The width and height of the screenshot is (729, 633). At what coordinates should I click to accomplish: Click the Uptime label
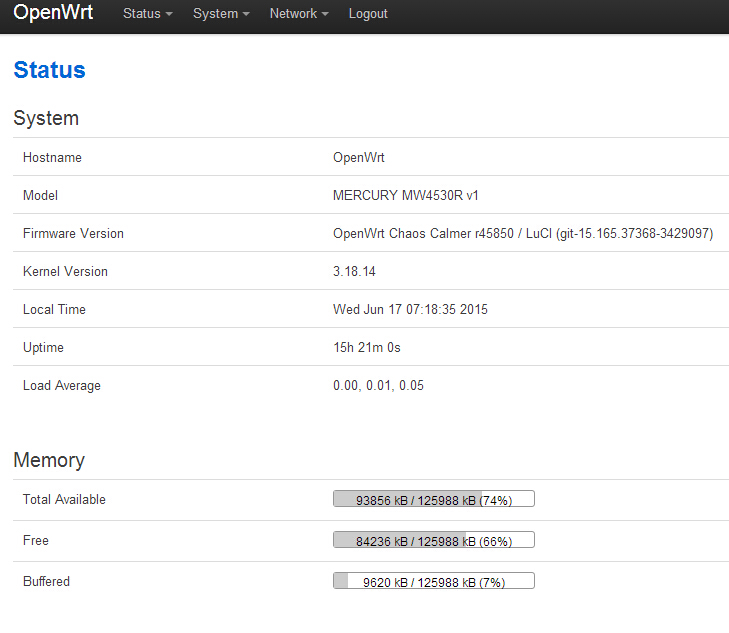tap(43, 348)
